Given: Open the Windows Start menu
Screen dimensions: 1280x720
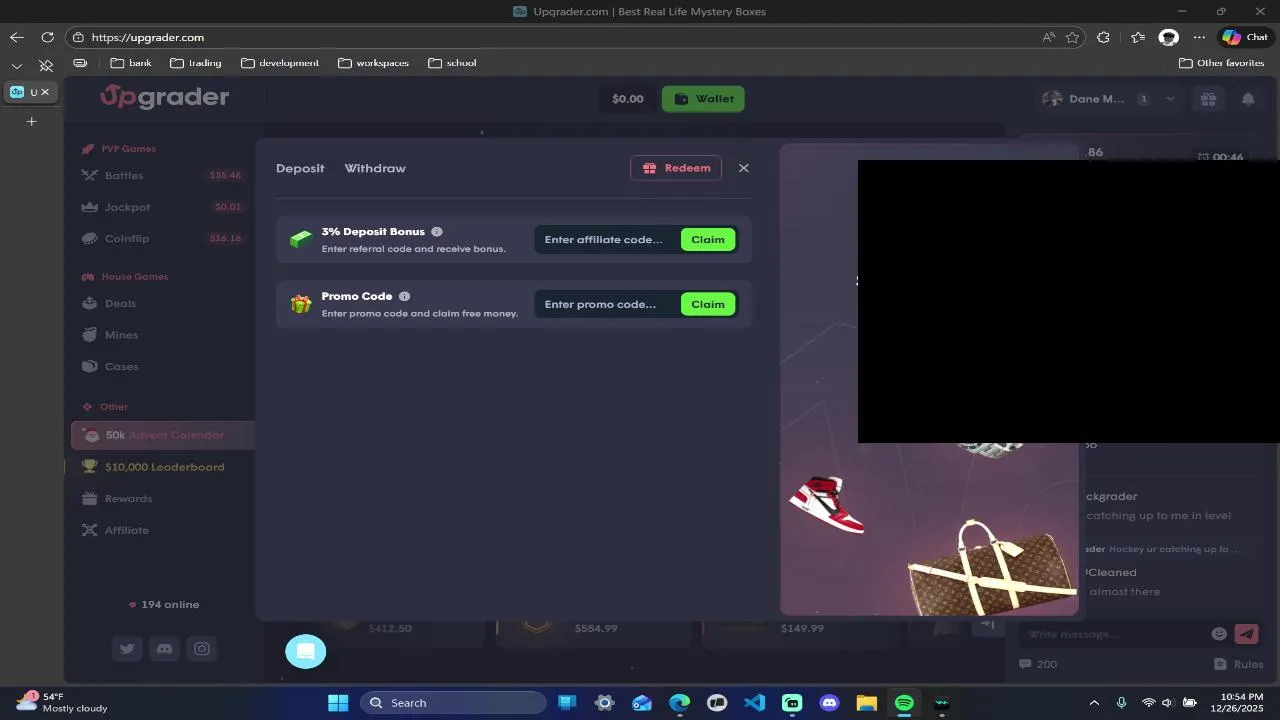Looking at the screenshot, I should (x=338, y=703).
